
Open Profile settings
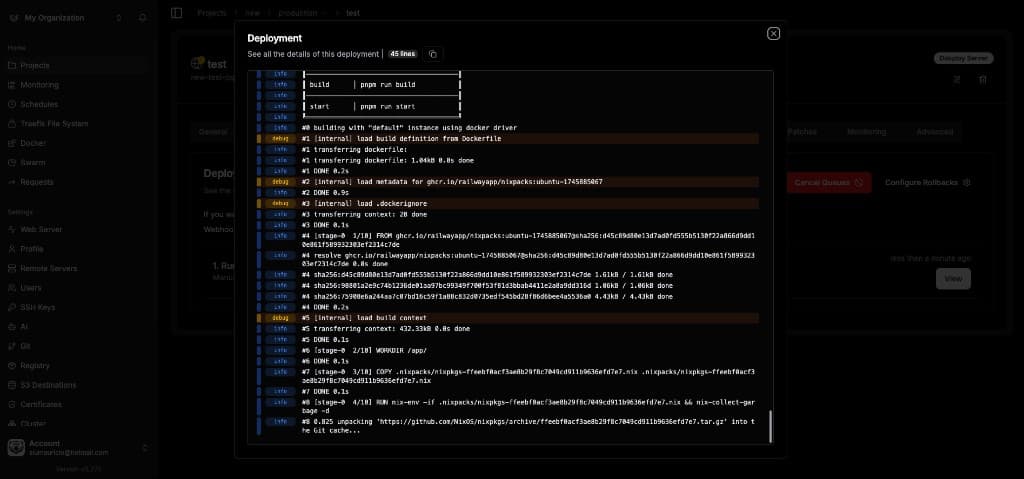pos(31,249)
